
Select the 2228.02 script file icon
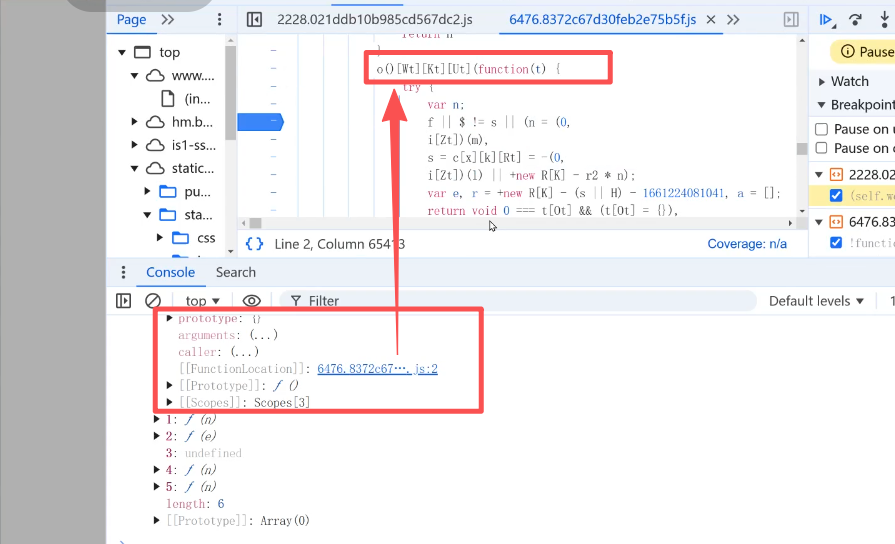click(836, 175)
